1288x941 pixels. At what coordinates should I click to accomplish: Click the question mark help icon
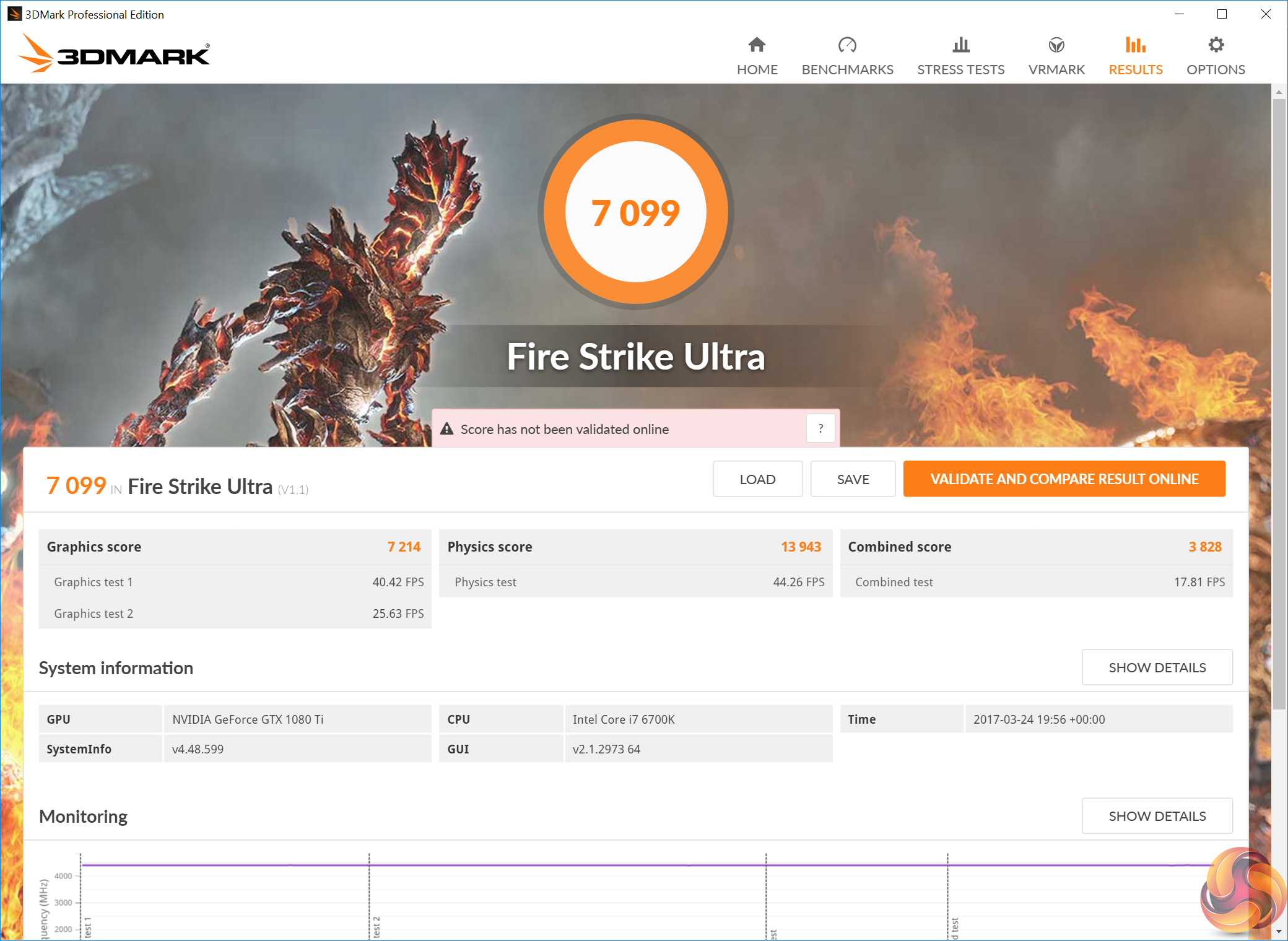[820, 428]
